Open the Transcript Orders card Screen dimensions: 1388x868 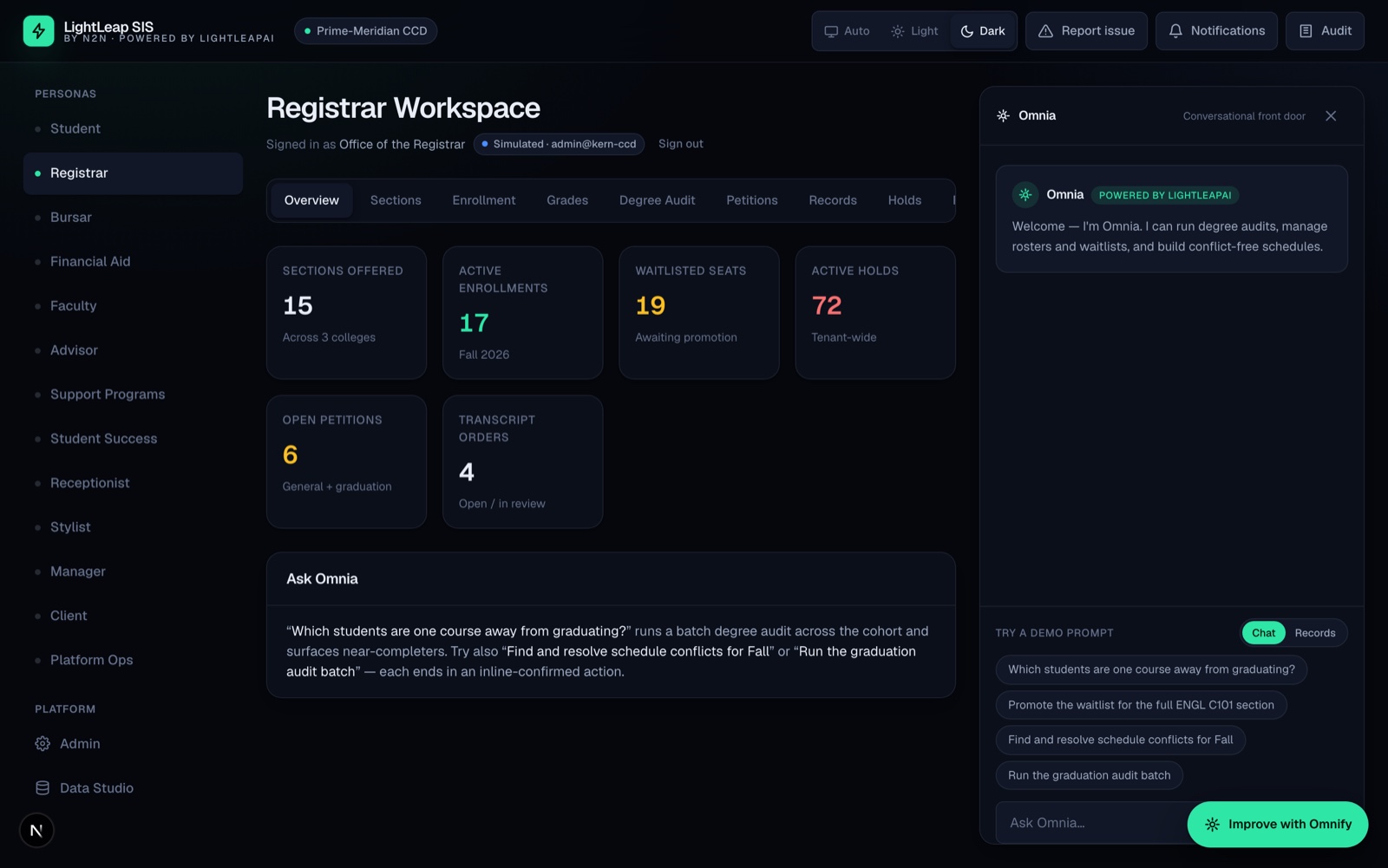click(x=522, y=462)
